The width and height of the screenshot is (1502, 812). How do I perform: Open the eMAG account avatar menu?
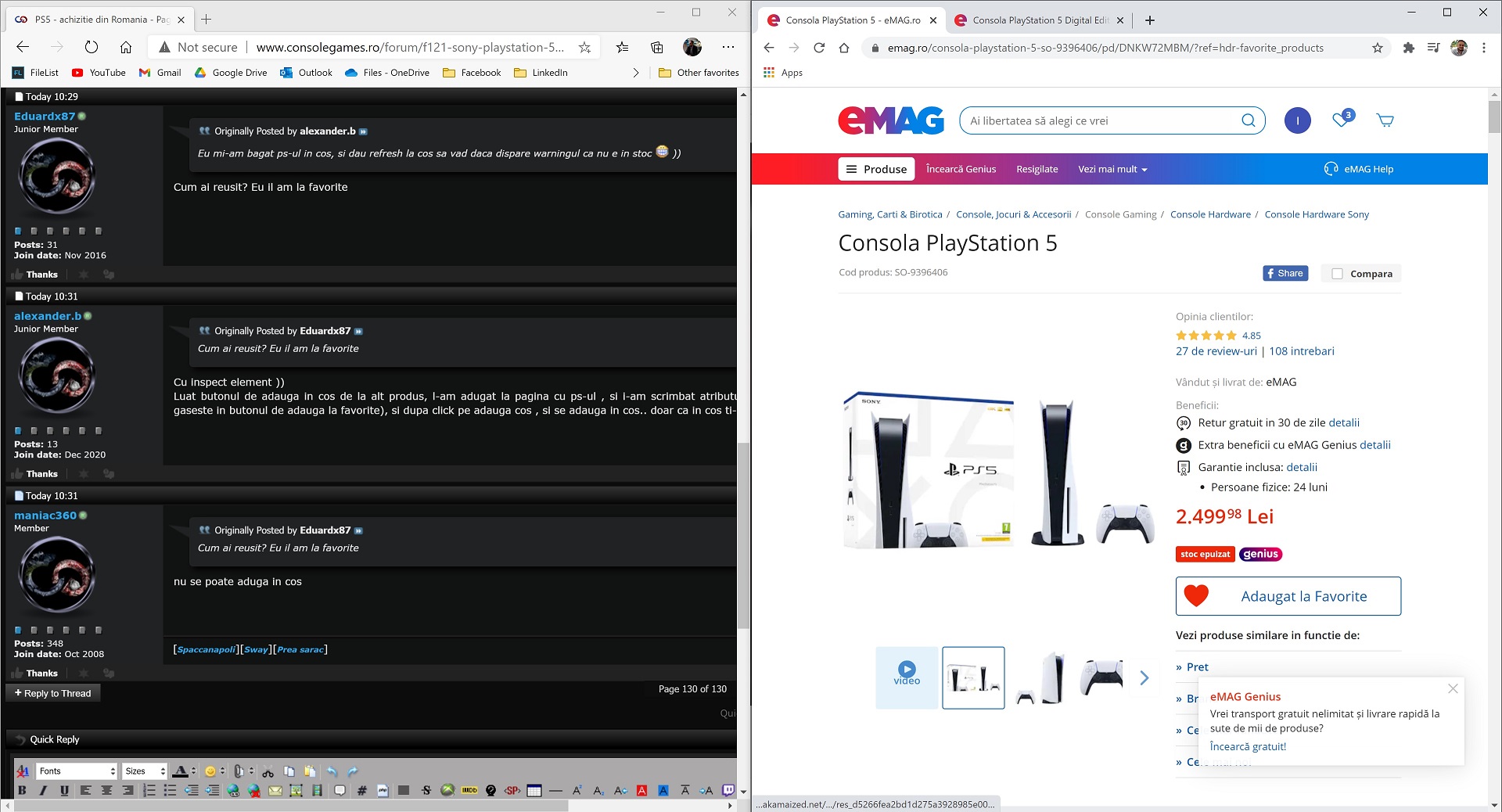[x=1298, y=120]
